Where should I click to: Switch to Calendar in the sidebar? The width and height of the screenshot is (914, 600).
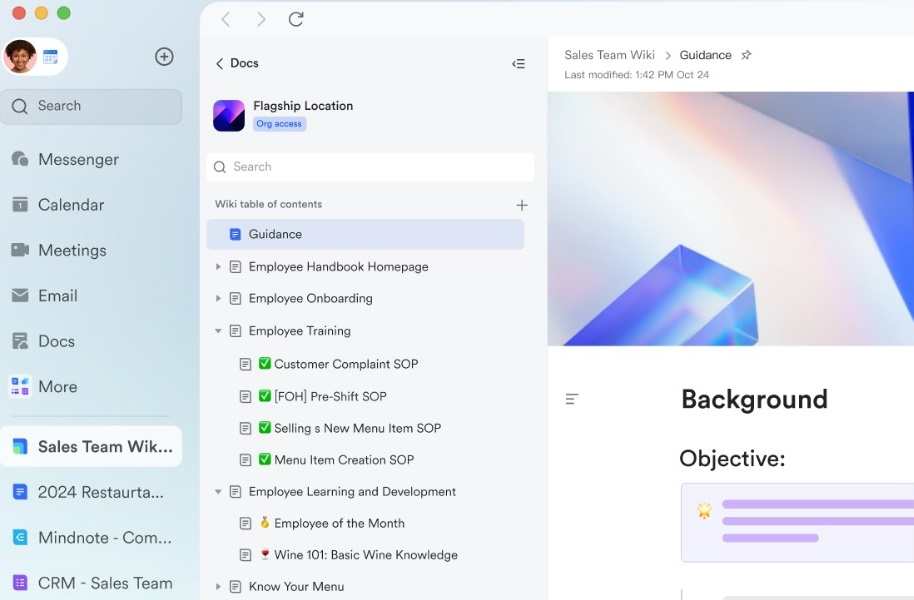click(x=70, y=205)
